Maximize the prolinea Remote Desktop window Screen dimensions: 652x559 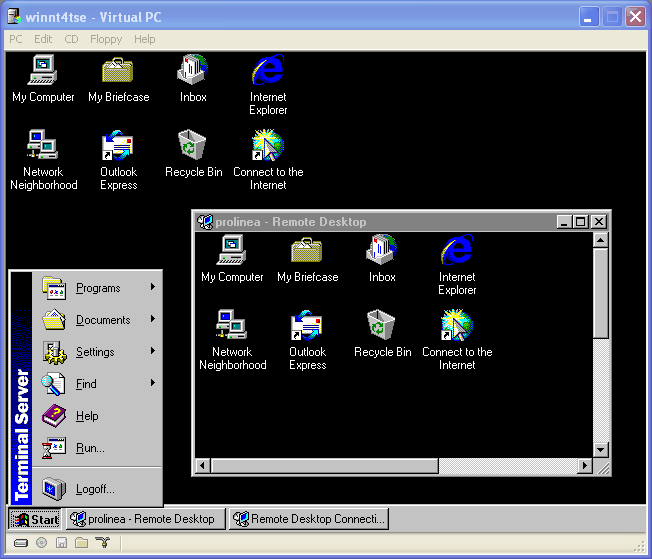[x=580, y=222]
